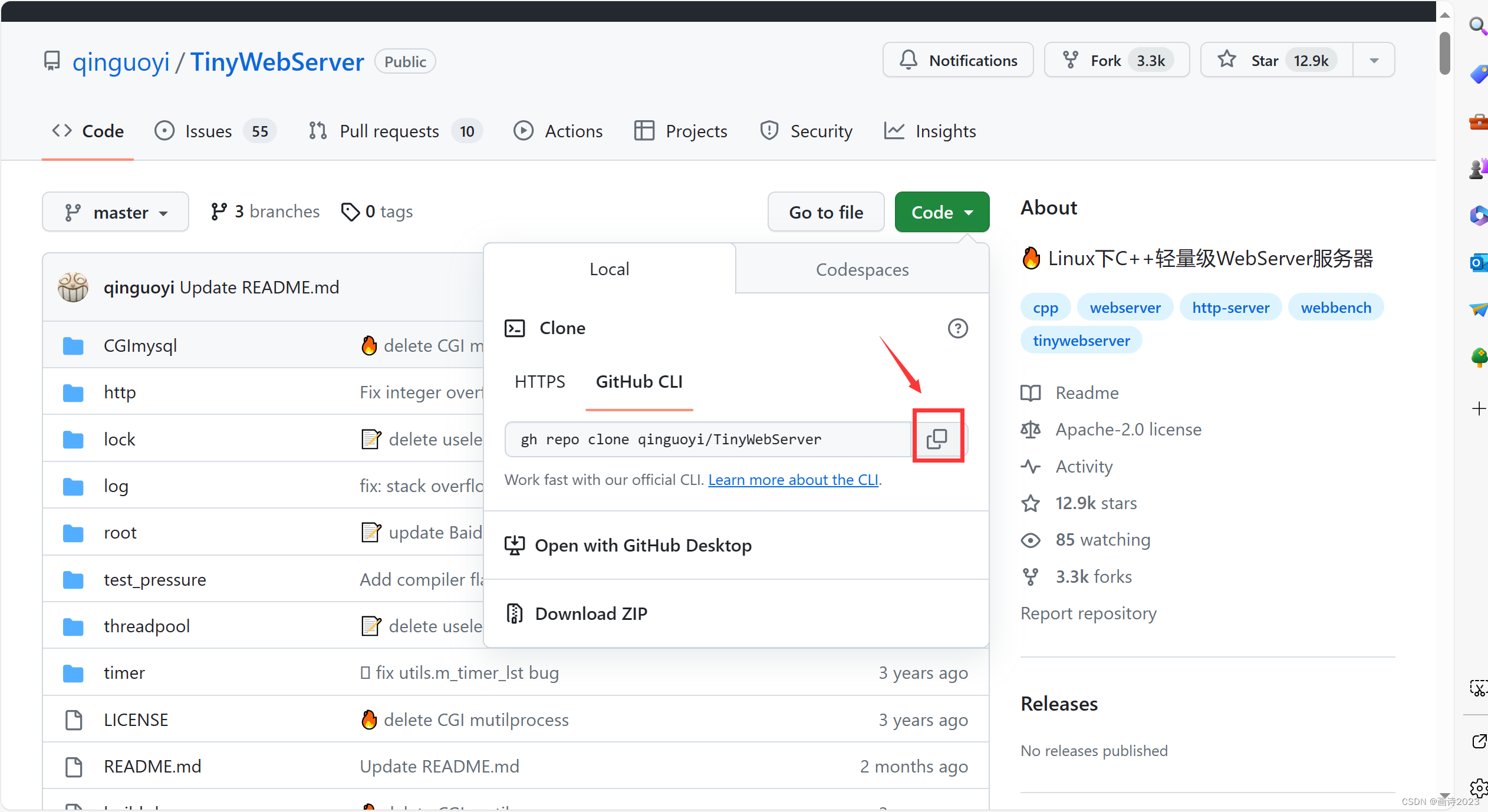Open the lock folder
This screenshot has height=812, width=1488.
119,439
